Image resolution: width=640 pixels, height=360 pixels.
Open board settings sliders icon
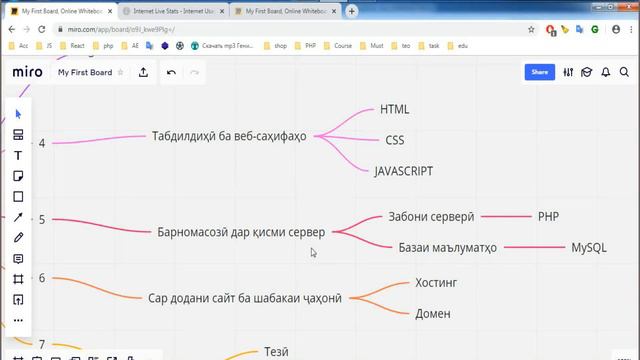(568, 72)
